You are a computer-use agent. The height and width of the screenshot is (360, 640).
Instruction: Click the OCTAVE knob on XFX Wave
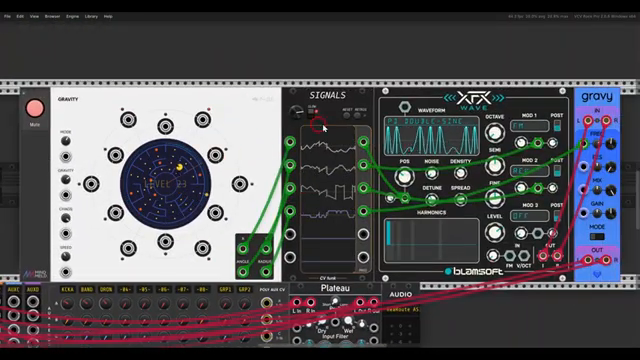(x=495, y=132)
